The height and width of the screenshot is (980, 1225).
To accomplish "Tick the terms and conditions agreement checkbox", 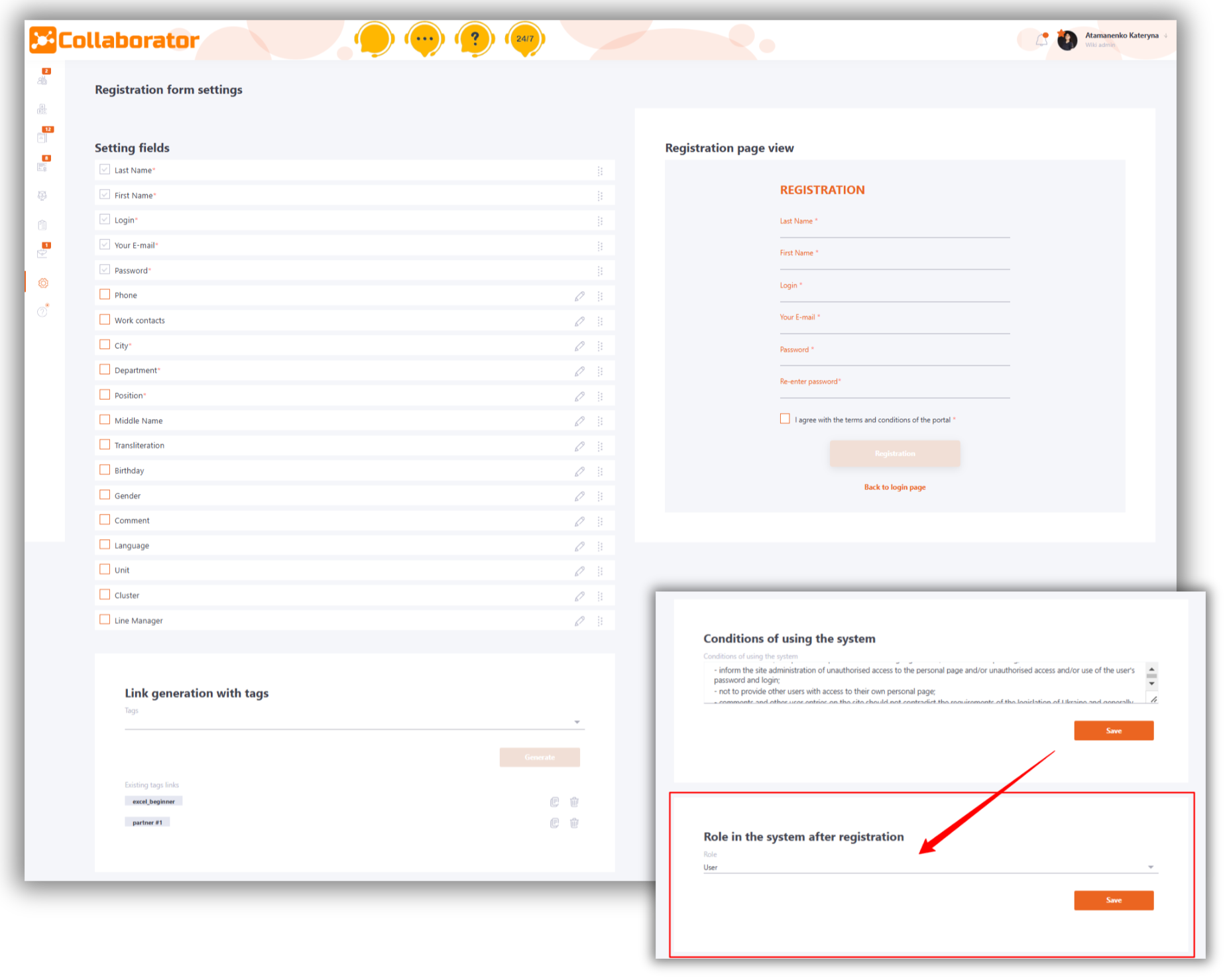I will coord(785,418).
